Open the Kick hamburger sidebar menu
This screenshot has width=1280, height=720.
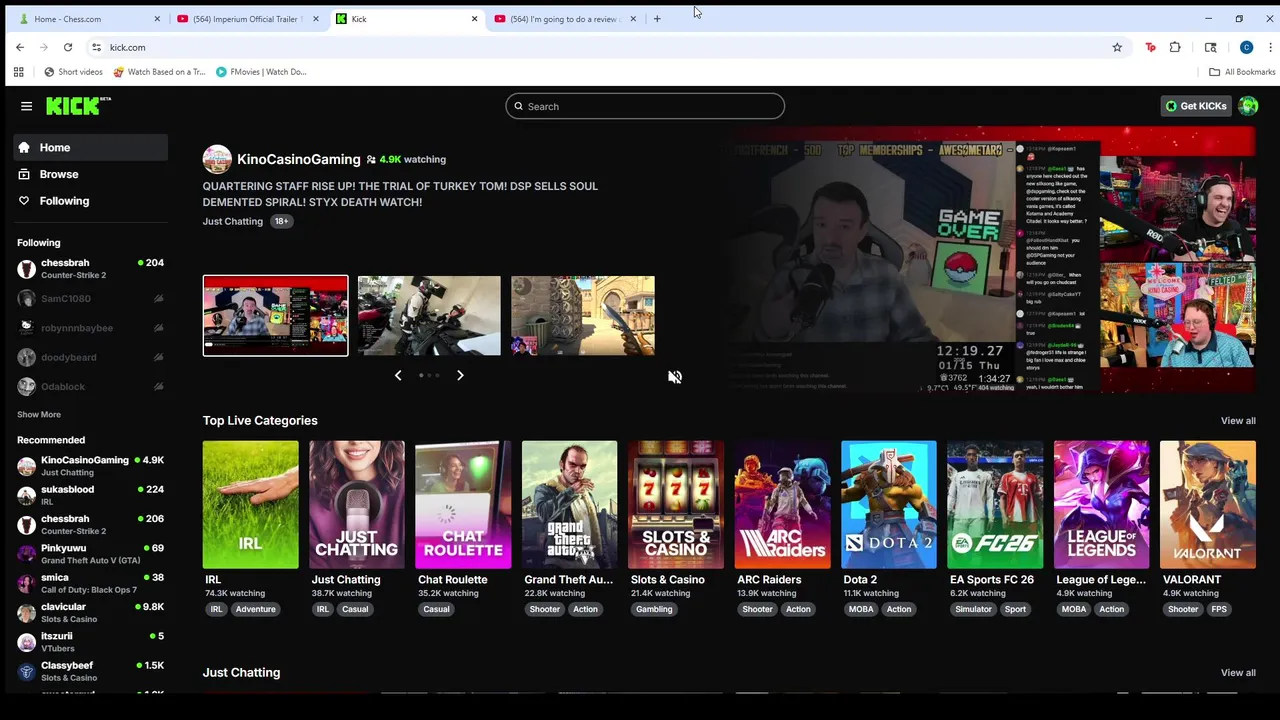click(26, 106)
